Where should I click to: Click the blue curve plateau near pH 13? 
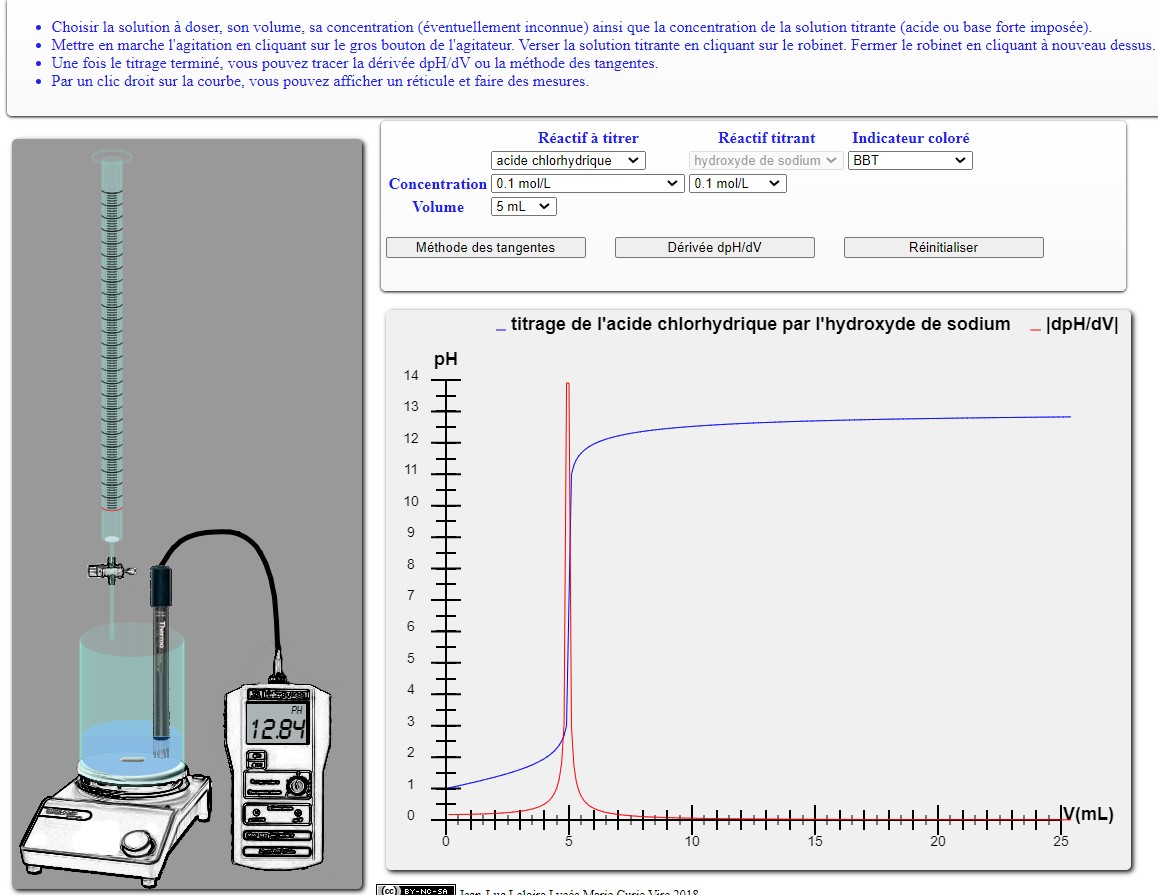pos(886,419)
